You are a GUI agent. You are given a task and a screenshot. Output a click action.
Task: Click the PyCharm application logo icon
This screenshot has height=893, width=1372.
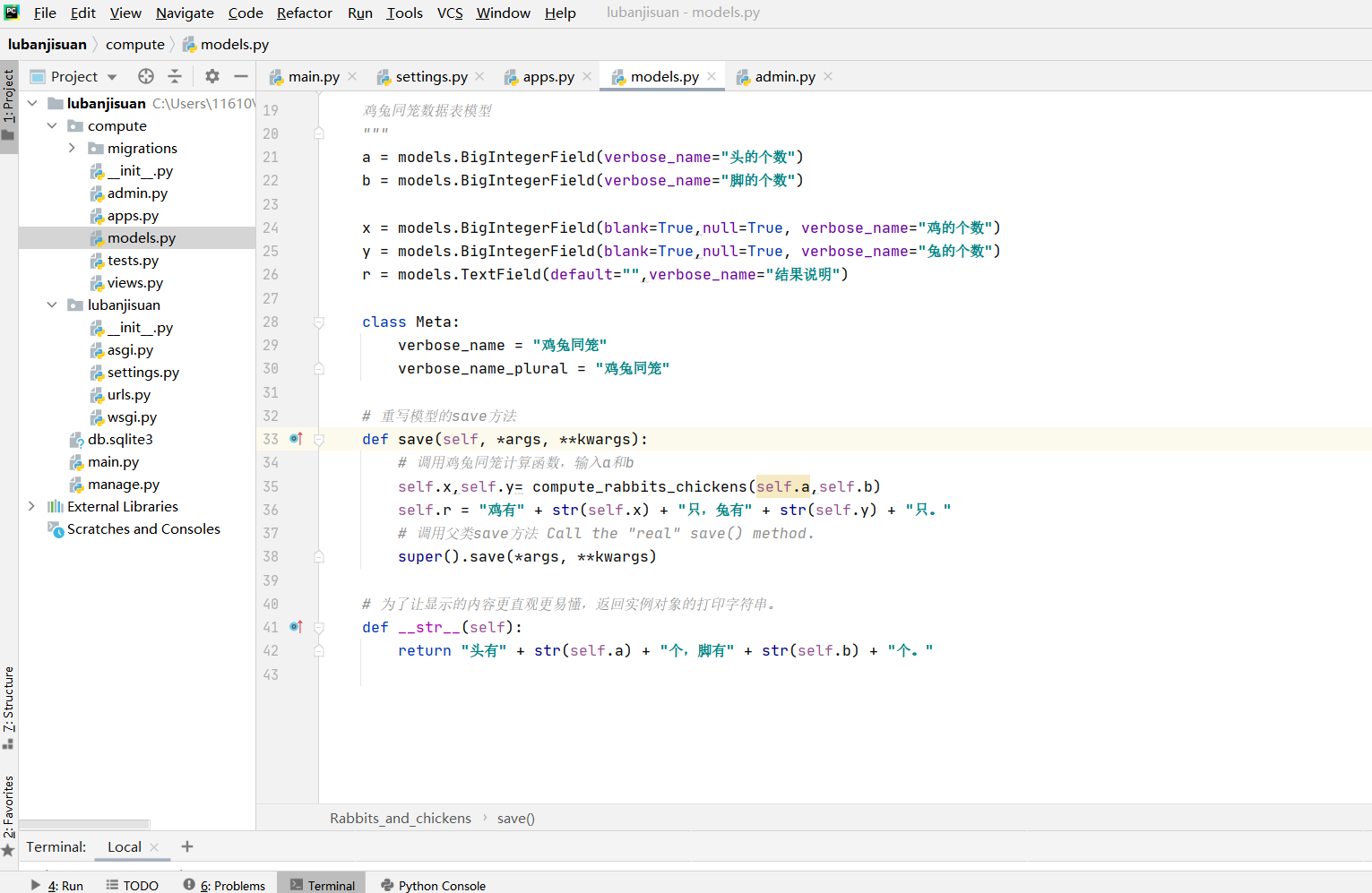tap(12, 13)
